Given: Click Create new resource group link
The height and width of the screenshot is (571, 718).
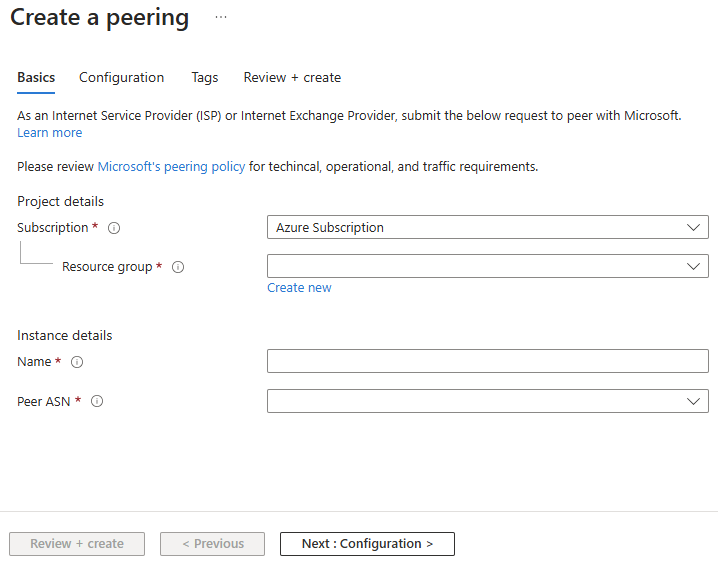Looking at the screenshot, I should tap(299, 288).
